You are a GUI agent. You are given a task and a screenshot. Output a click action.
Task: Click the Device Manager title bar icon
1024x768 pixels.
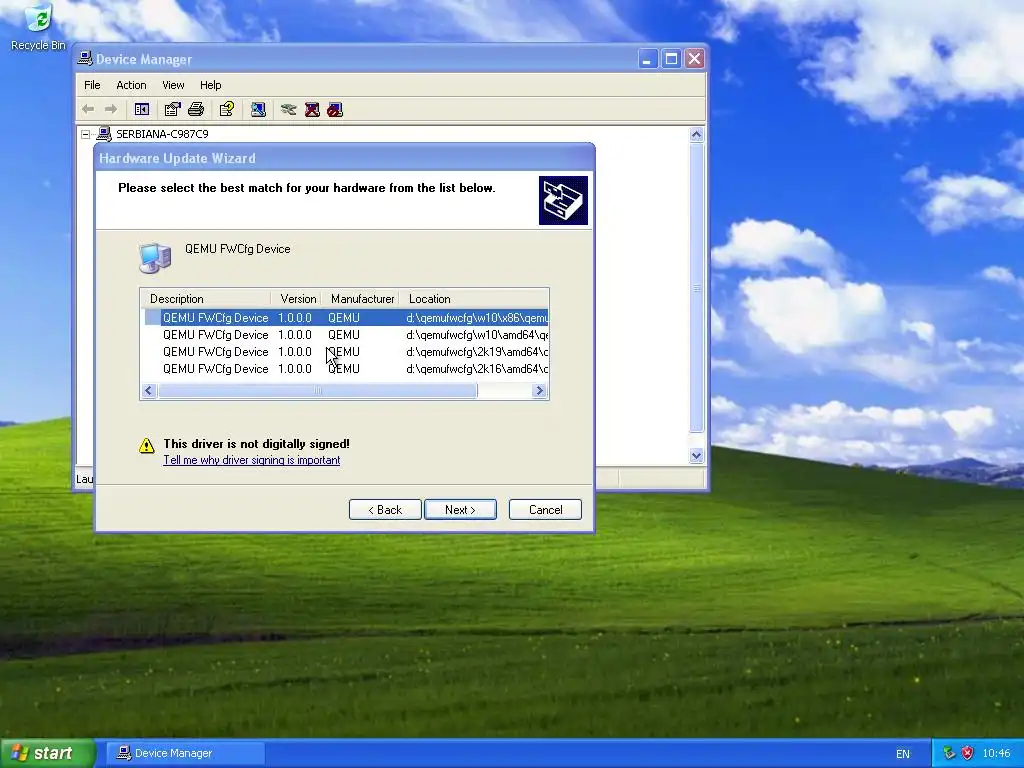tap(85, 59)
